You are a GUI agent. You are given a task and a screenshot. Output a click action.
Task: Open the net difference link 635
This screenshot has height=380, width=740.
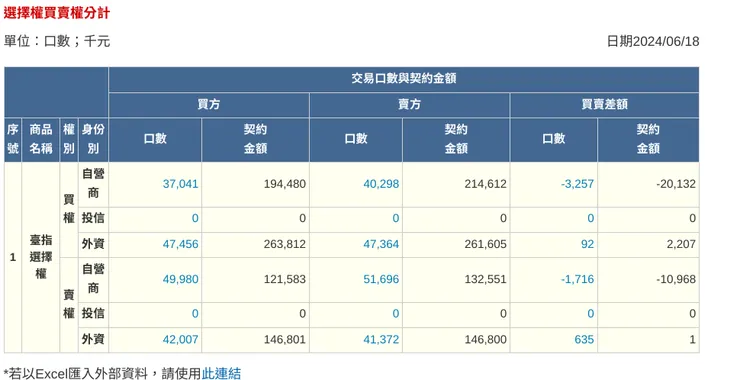coord(584,339)
